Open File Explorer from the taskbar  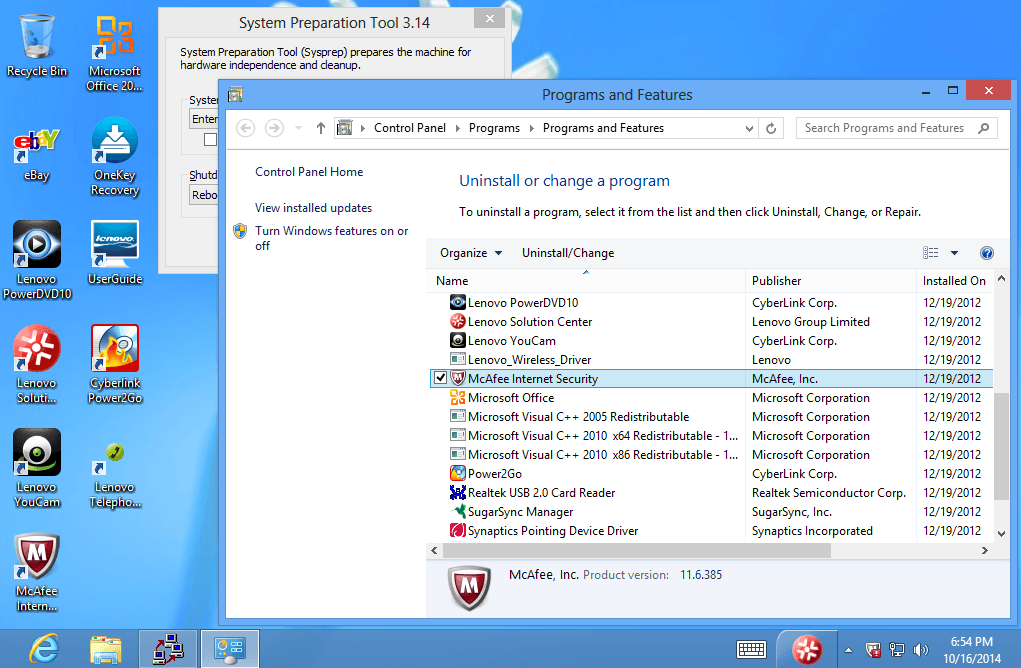(105, 649)
